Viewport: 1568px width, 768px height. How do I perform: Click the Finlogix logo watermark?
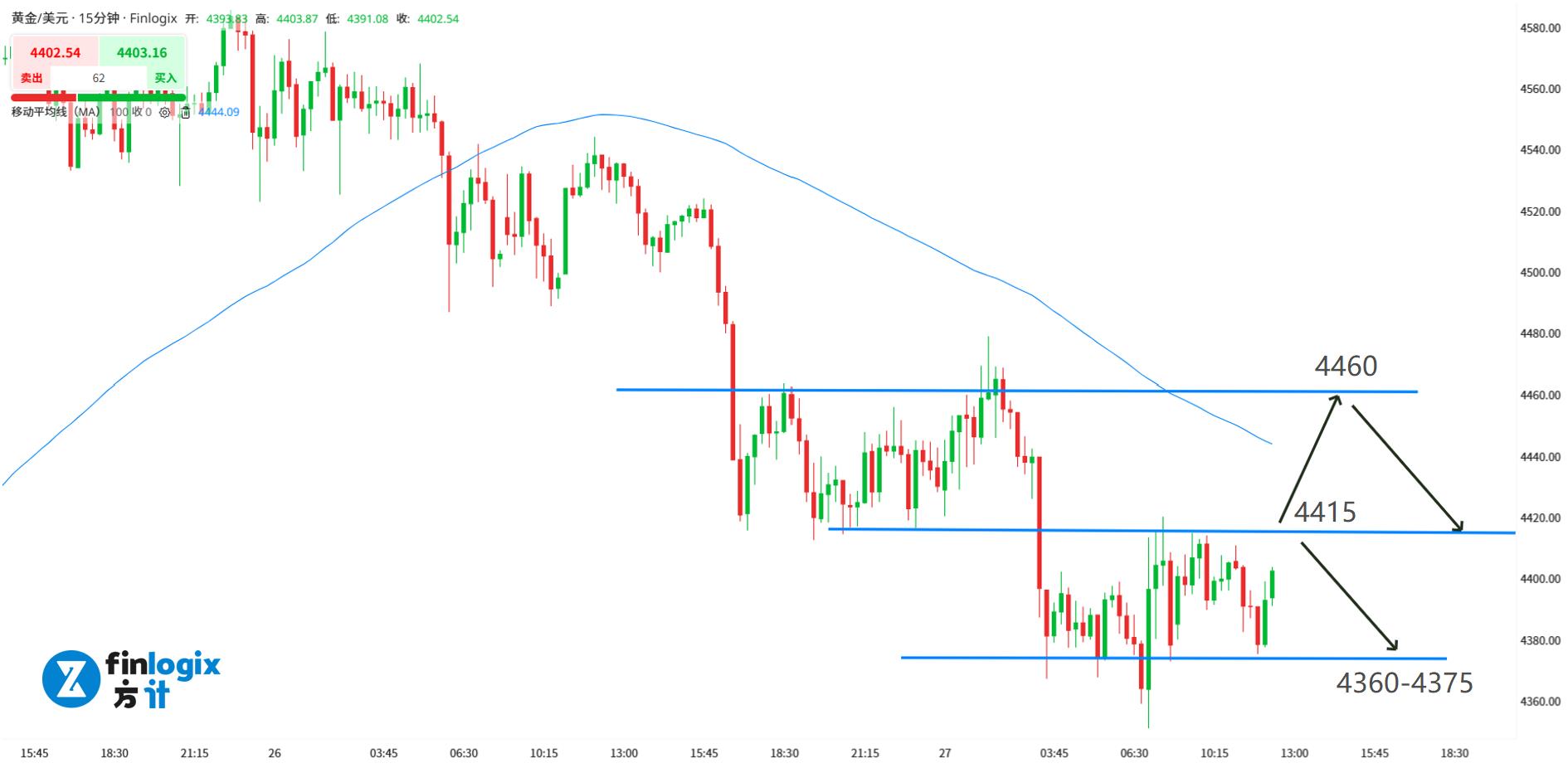[x=132, y=678]
